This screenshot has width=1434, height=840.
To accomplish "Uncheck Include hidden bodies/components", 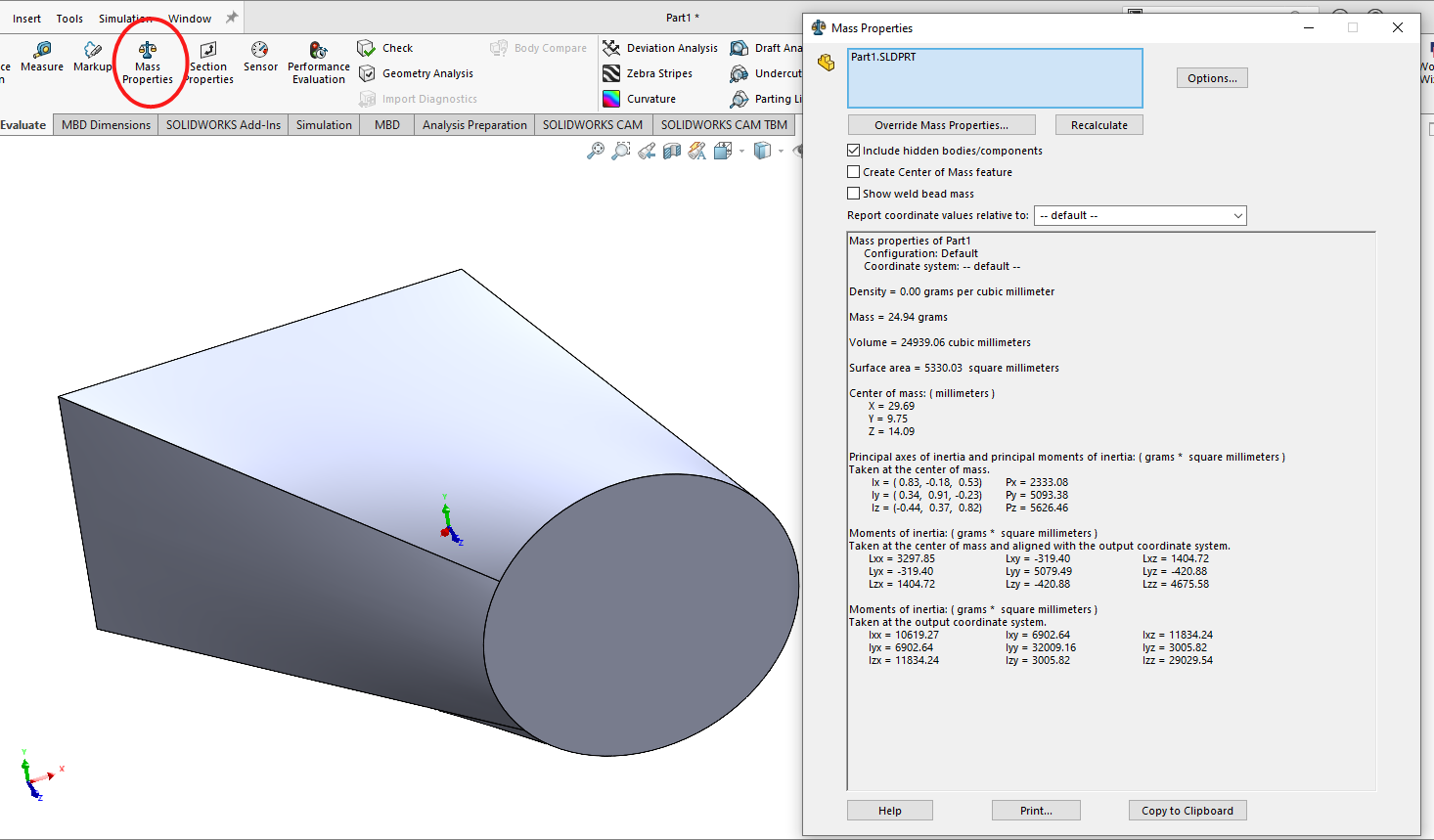I will click(x=854, y=151).
